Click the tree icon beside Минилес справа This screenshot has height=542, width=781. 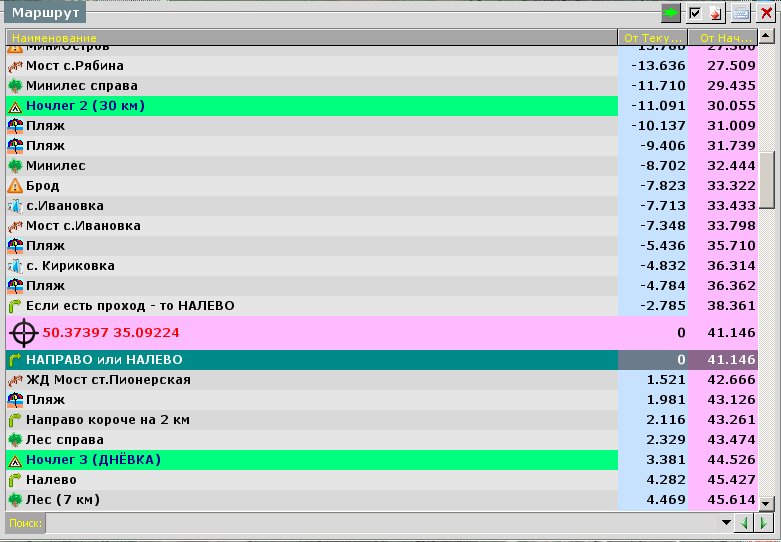click(15, 86)
